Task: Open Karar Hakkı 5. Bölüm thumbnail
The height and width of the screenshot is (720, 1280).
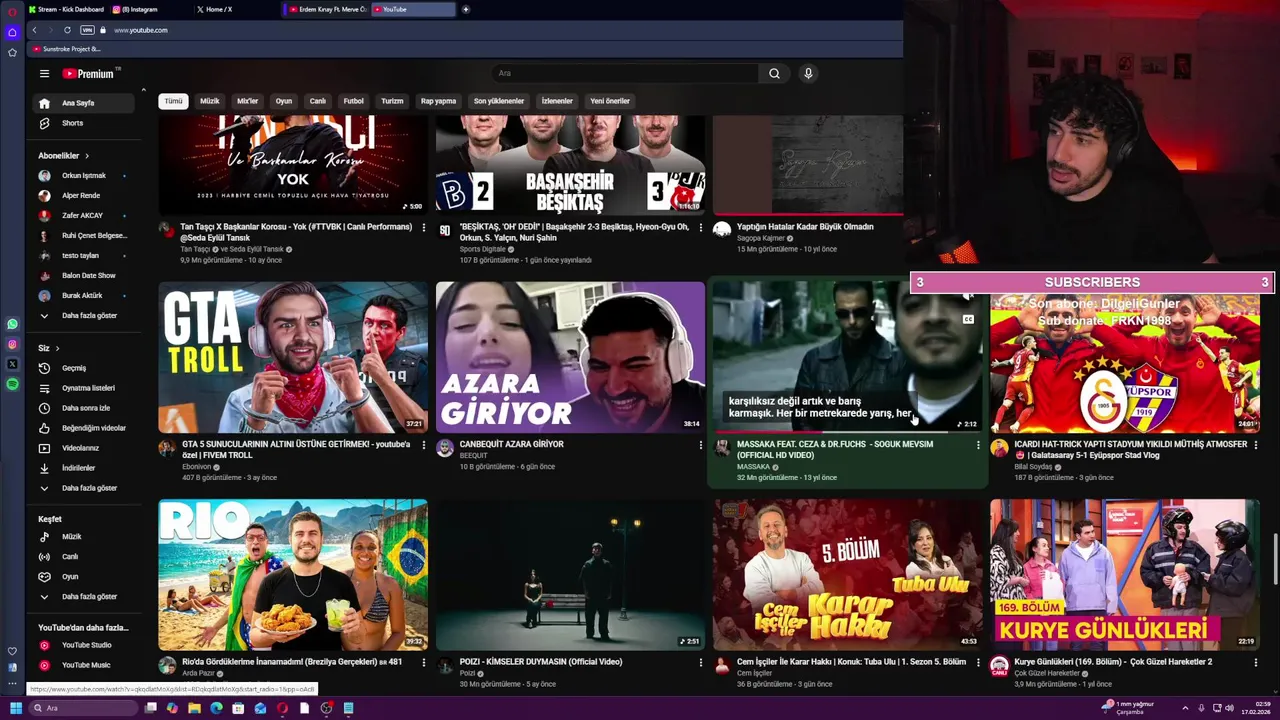Action: (x=848, y=575)
